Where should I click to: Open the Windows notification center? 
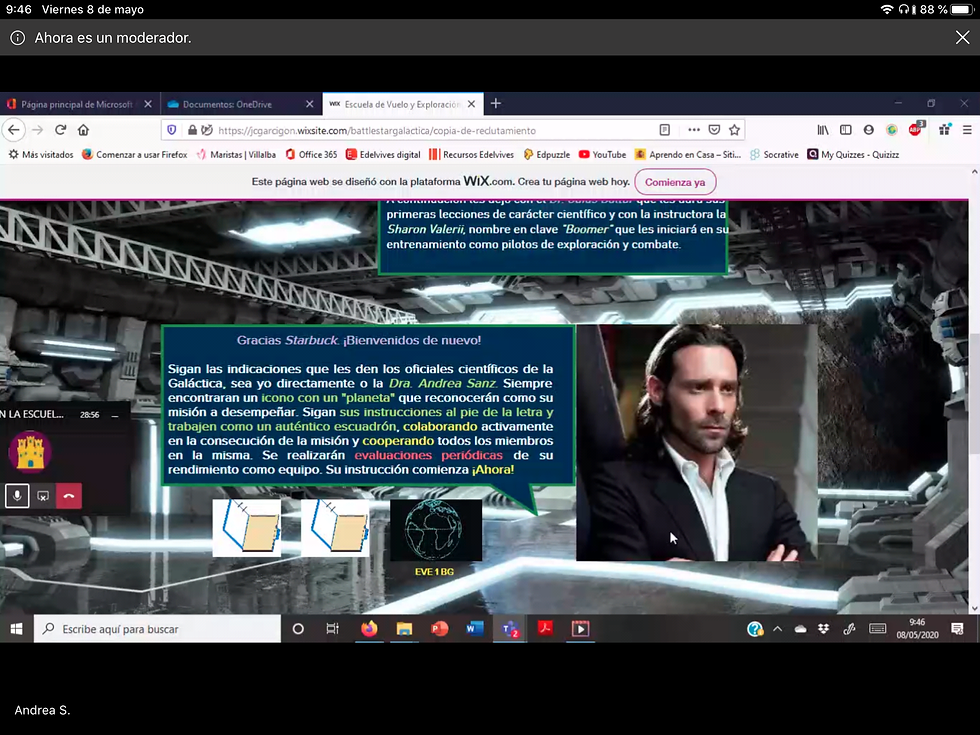(957, 629)
